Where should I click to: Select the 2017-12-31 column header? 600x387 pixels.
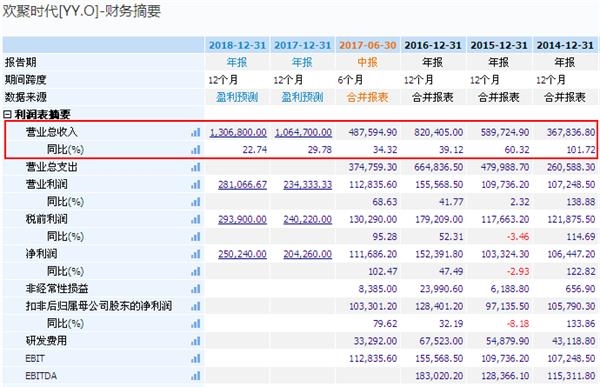point(302,45)
